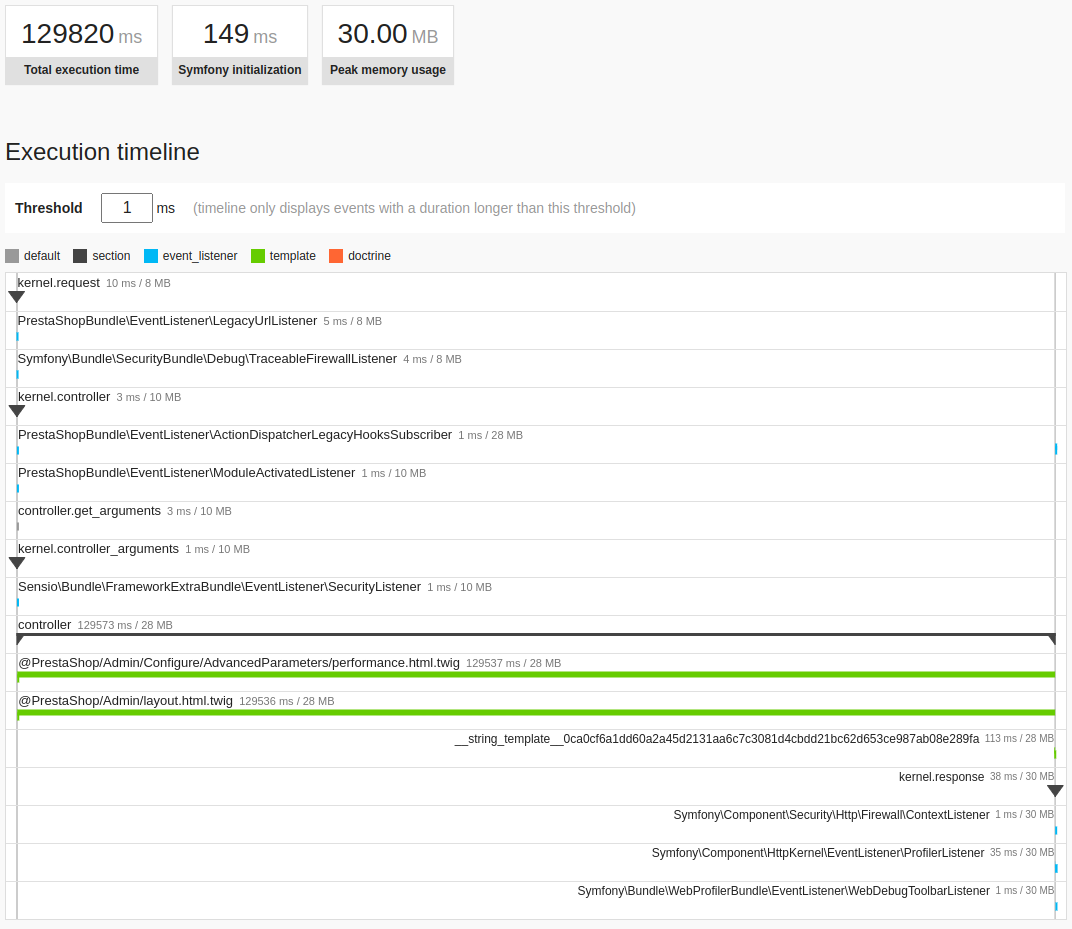This screenshot has width=1072, height=929.
Task: Click the kernel.controller triangle marker
Action: click(x=16, y=411)
